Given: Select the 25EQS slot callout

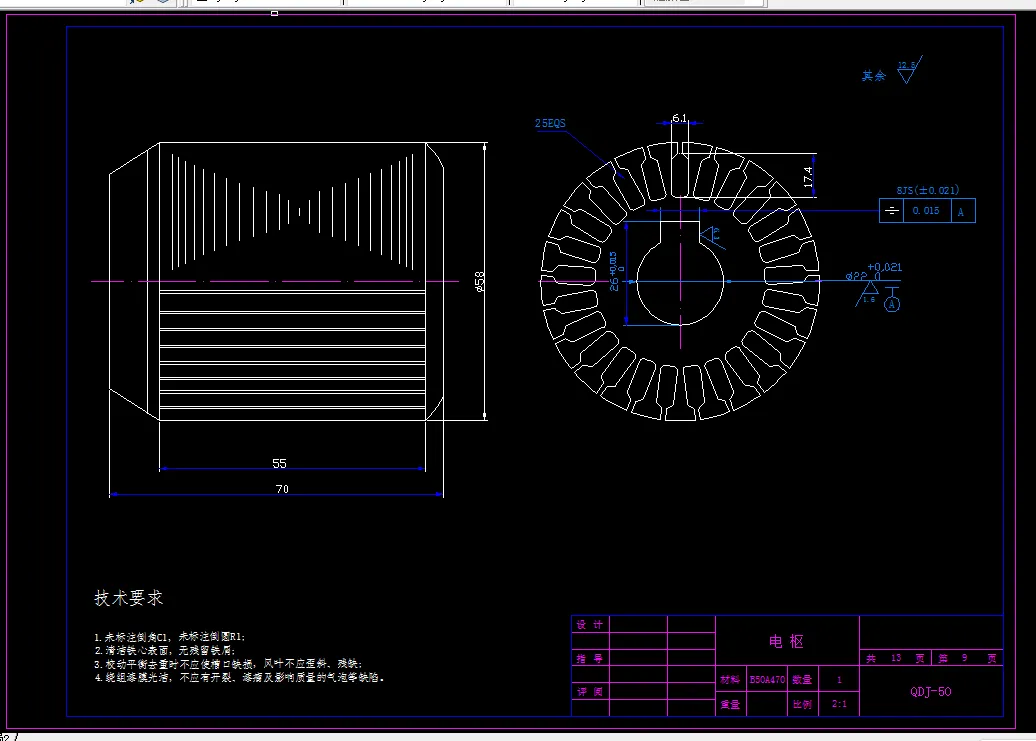Looking at the screenshot, I should click(x=550, y=124).
